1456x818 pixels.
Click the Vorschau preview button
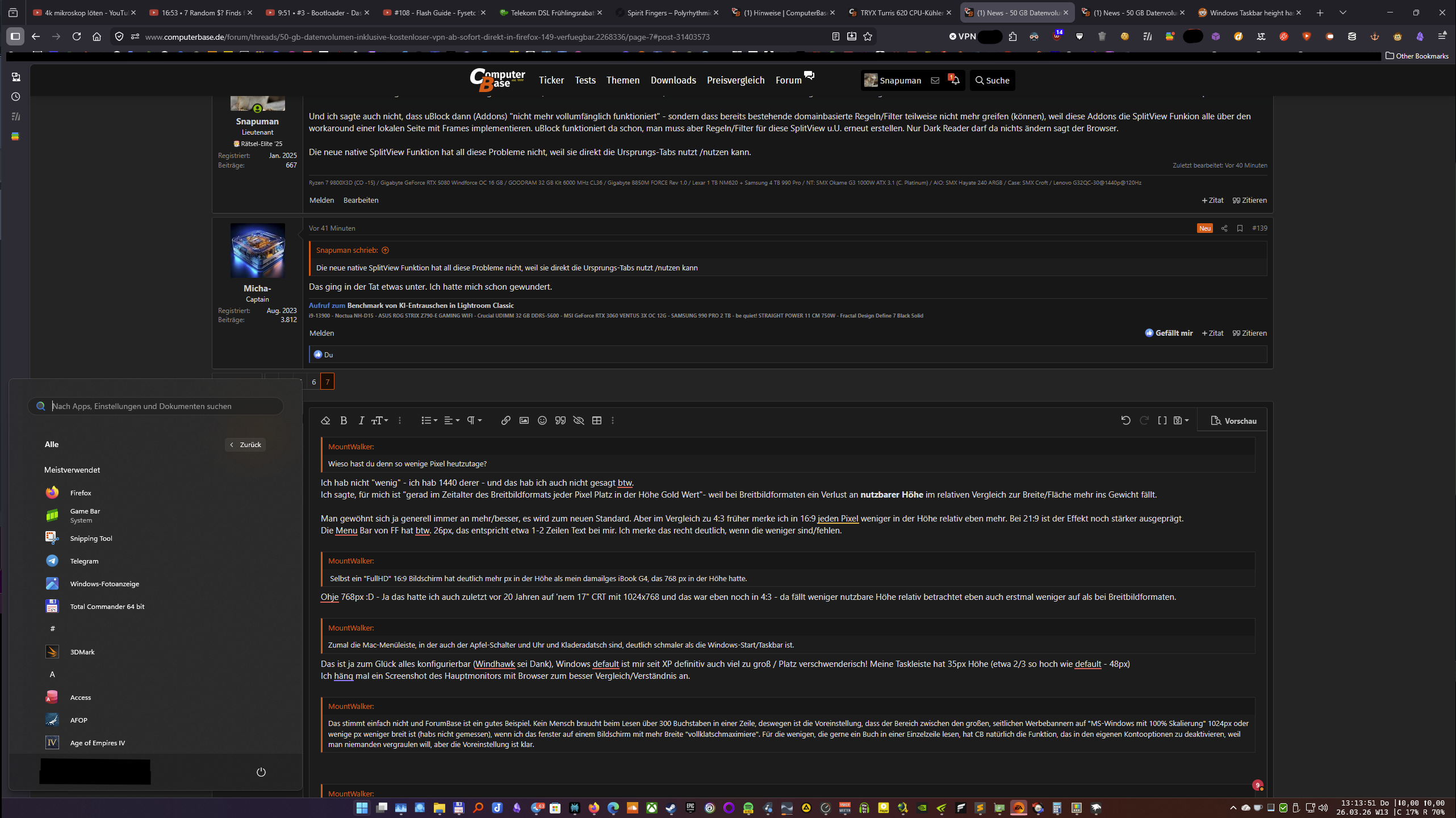pos(1233,421)
